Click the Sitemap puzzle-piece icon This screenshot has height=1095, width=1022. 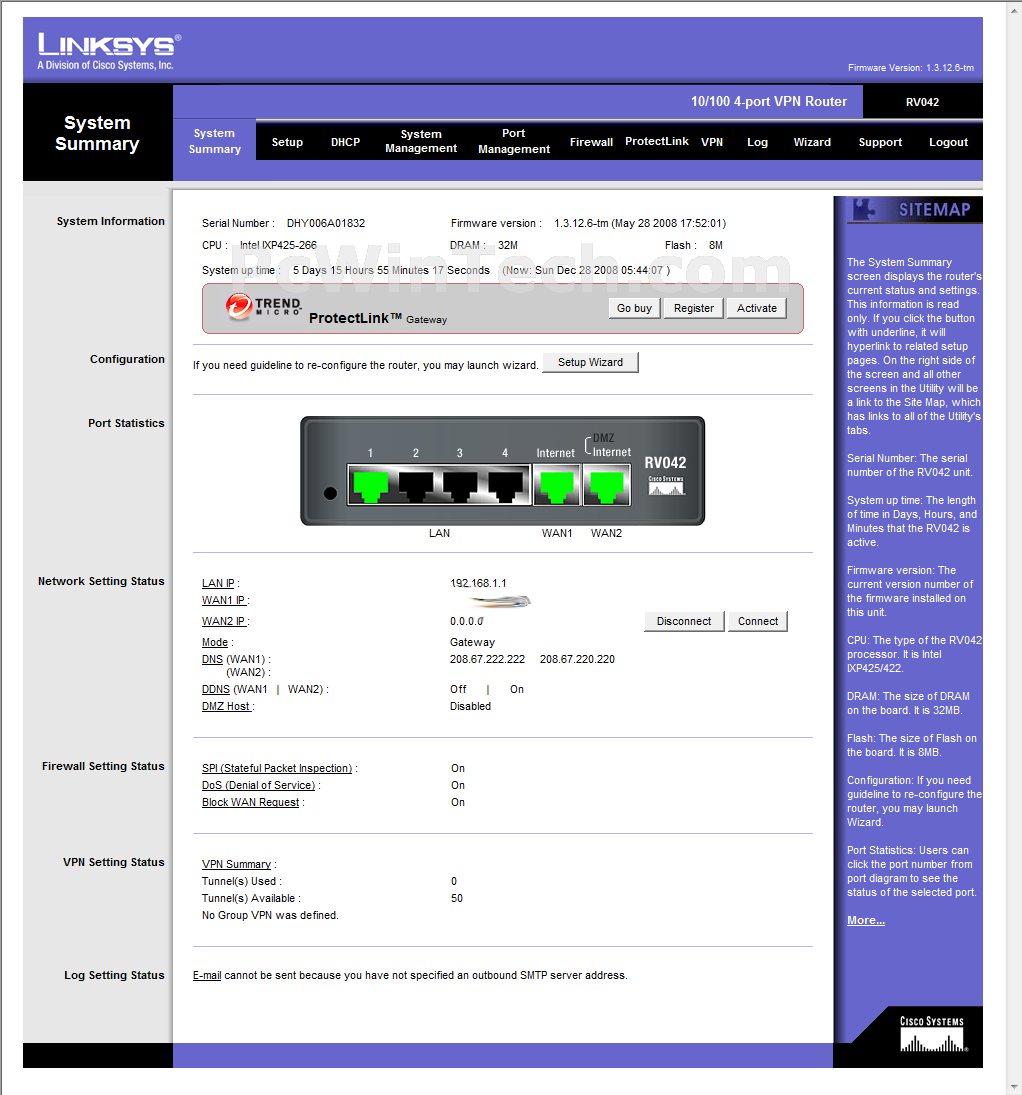pyautogui.click(x=865, y=209)
